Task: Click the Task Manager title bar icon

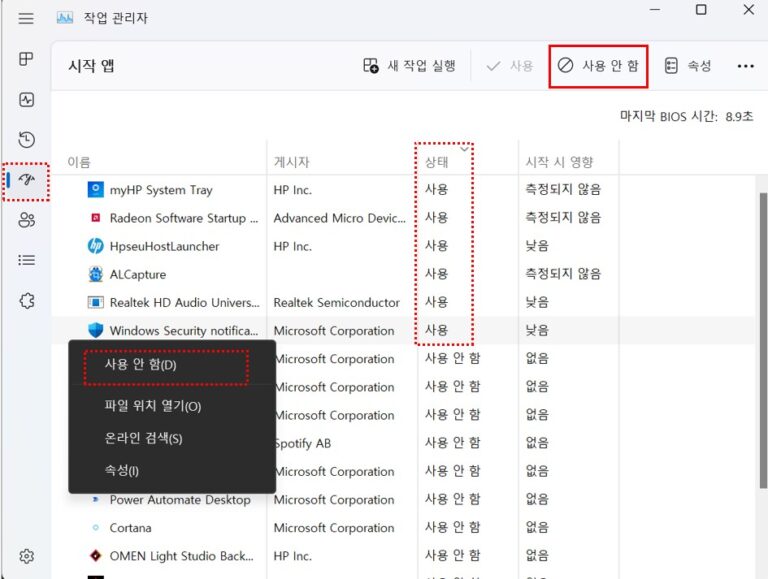Action: [x=65, y=18]
